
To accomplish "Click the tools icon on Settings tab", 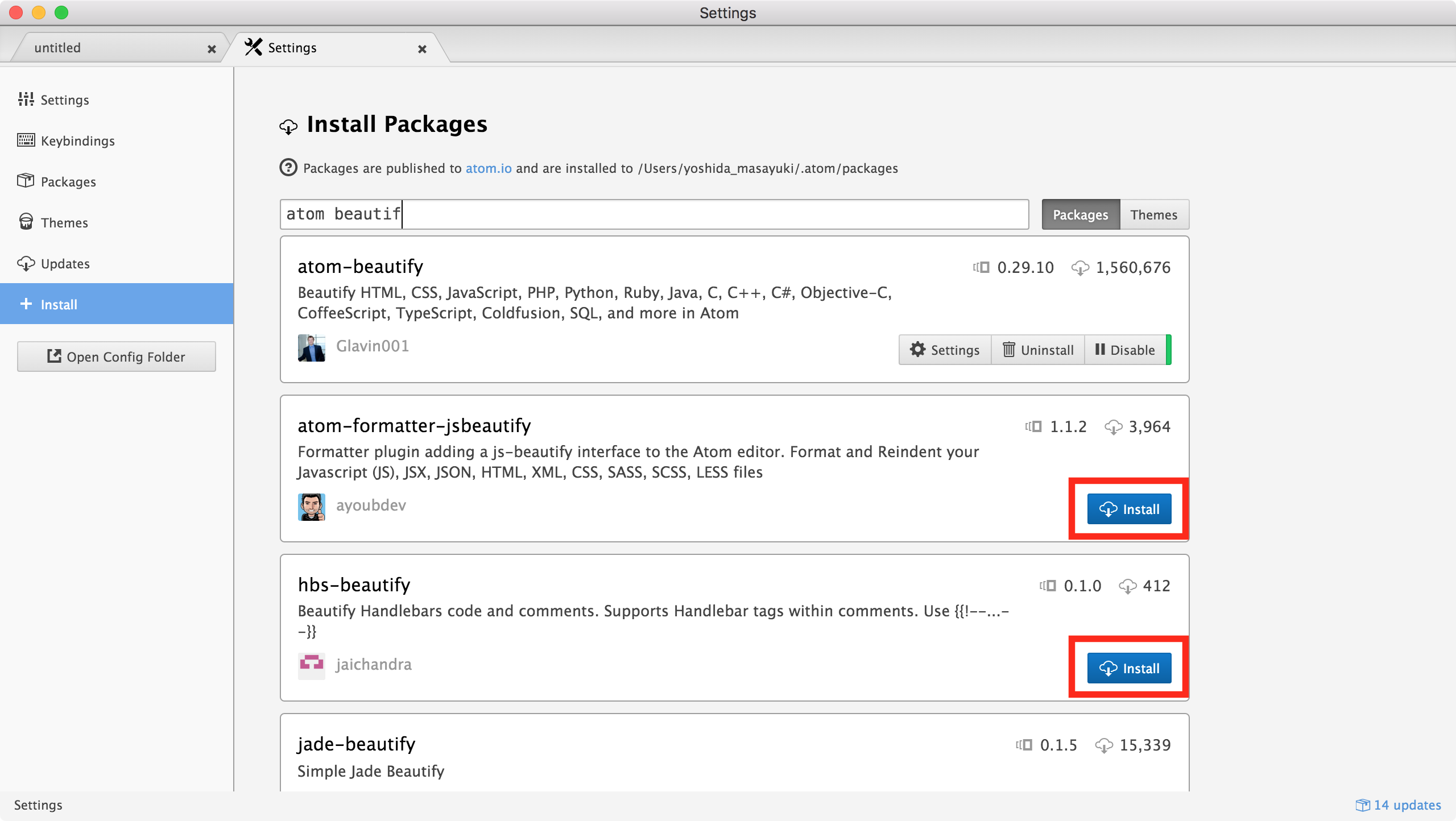I will pos(253,47).
